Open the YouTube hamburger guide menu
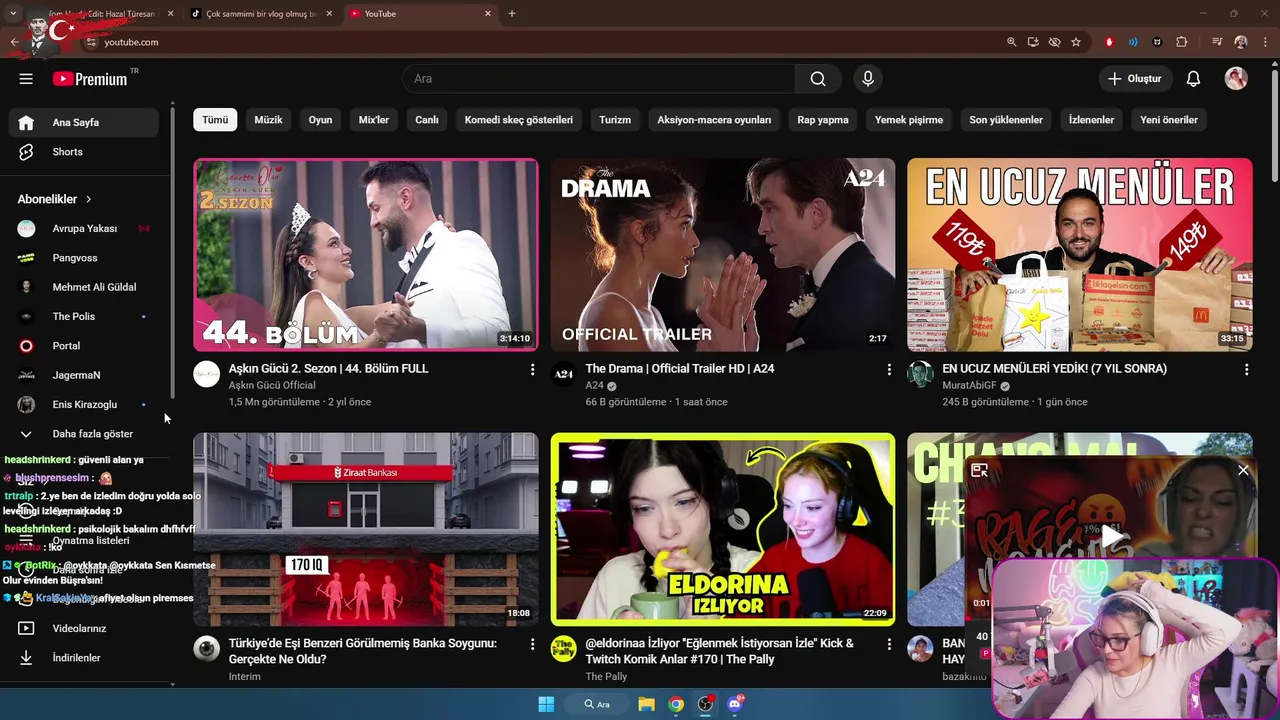Image resolution: width=1280 pixels, height=720 pixels. coord(26,79)
